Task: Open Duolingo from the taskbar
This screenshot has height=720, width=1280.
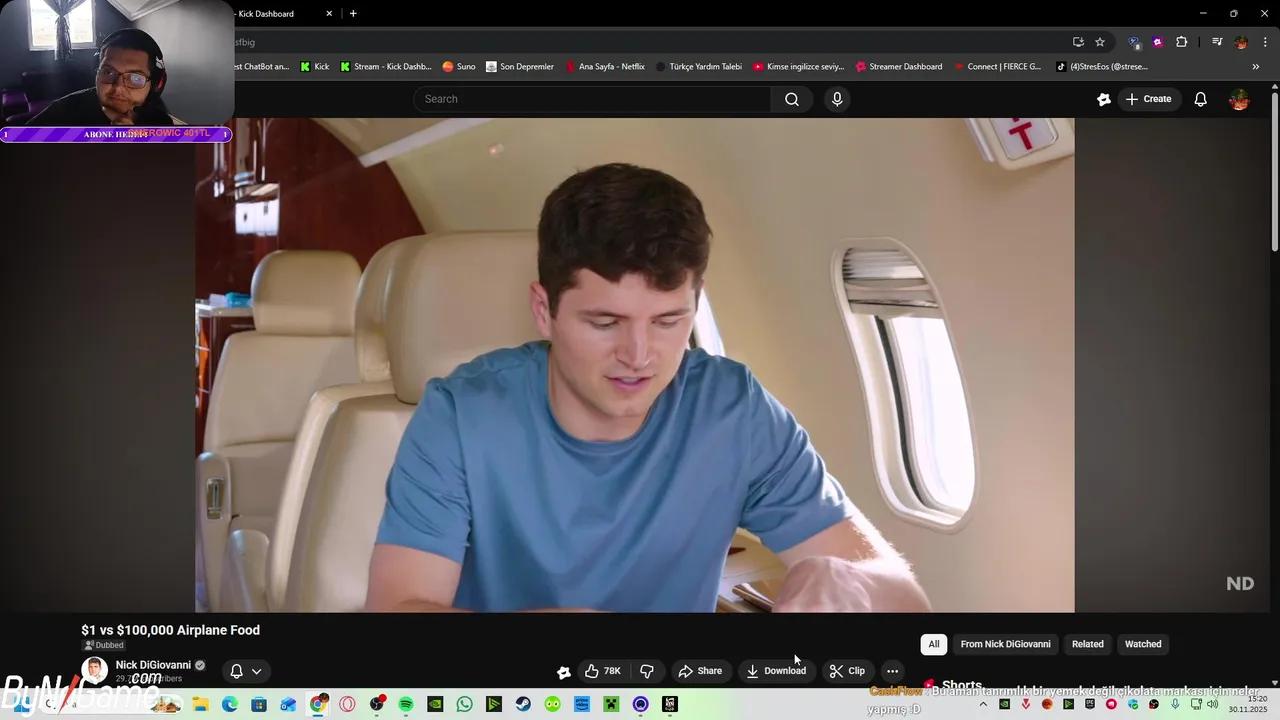Action: pos(553,704)
